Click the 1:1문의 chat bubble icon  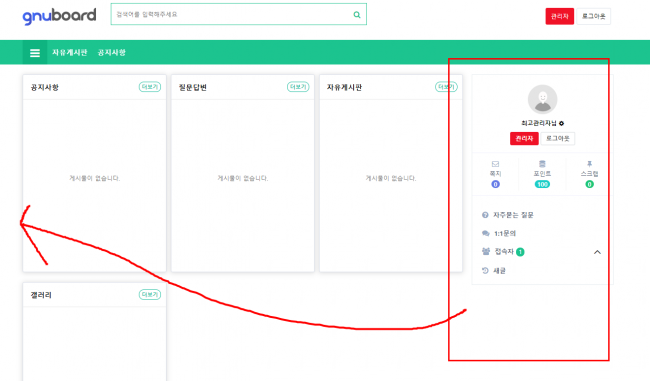pos(485,233)
